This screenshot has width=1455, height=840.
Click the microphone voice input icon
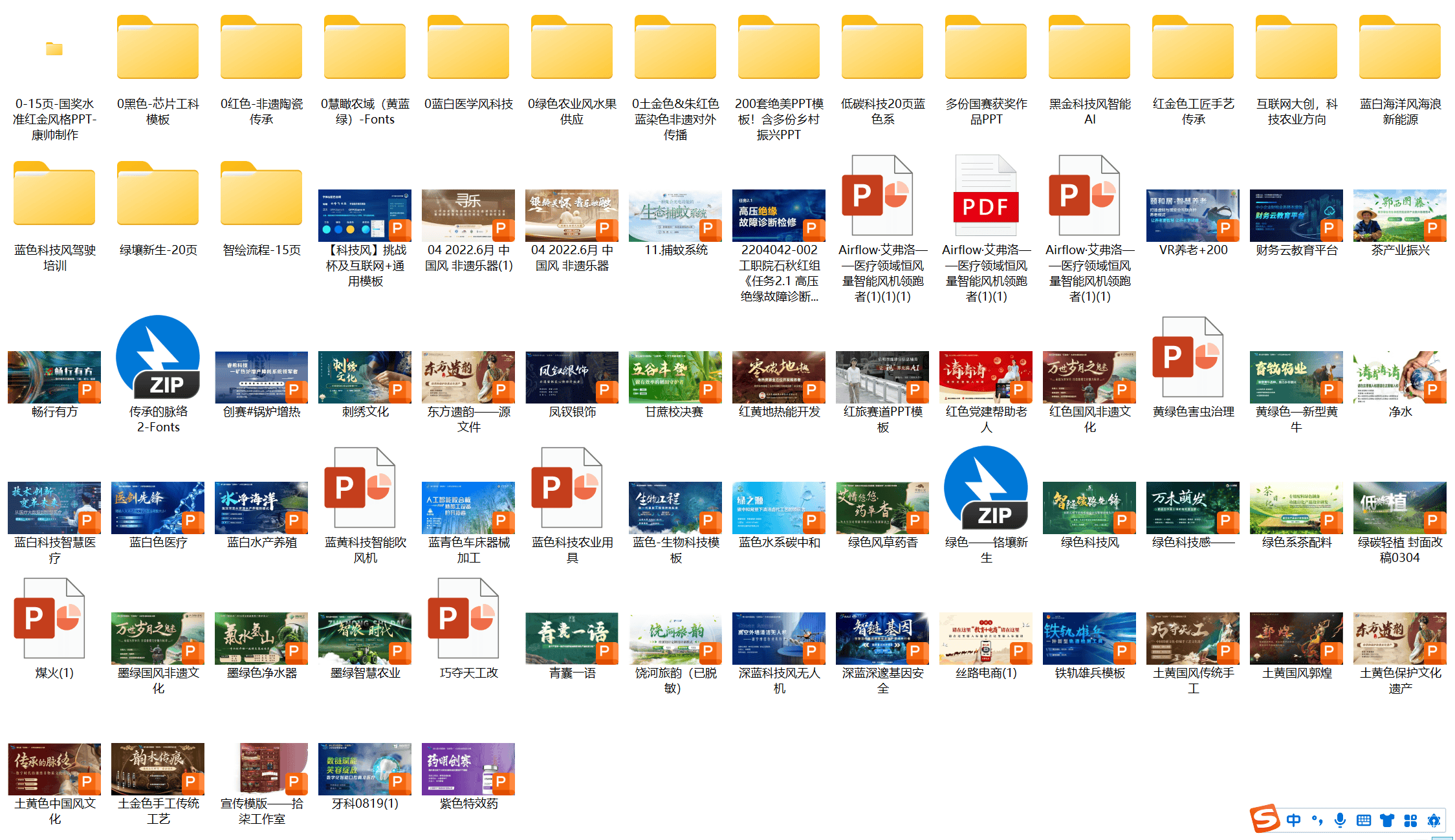click(1340, 820)
